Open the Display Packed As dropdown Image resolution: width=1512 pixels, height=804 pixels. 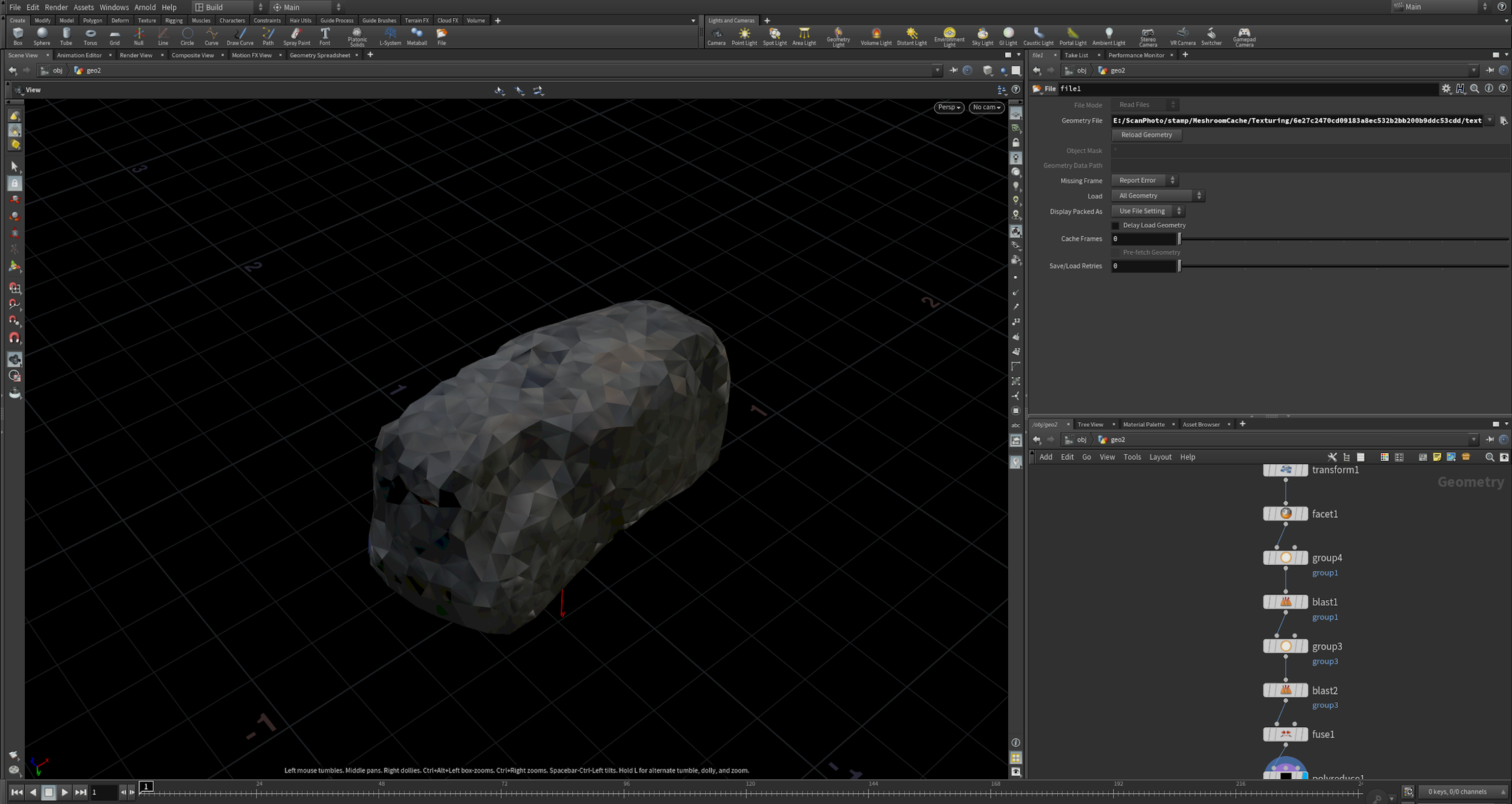1148,211
